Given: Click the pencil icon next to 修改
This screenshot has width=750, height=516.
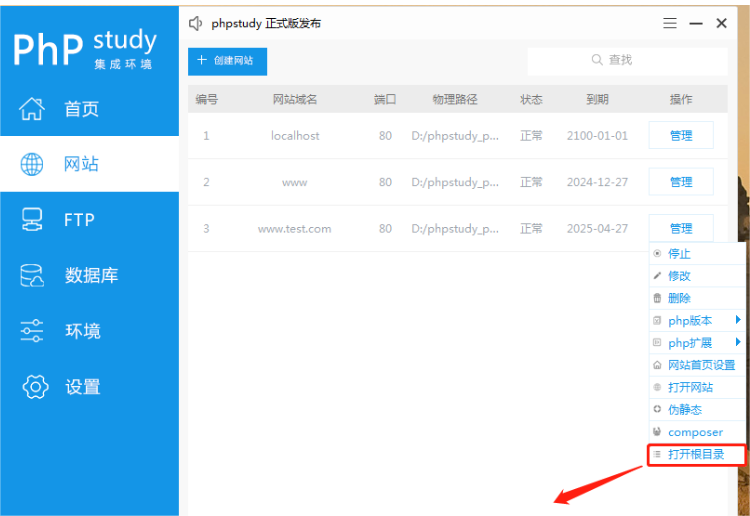Looking at the screenshot, I should click(657, 276).
